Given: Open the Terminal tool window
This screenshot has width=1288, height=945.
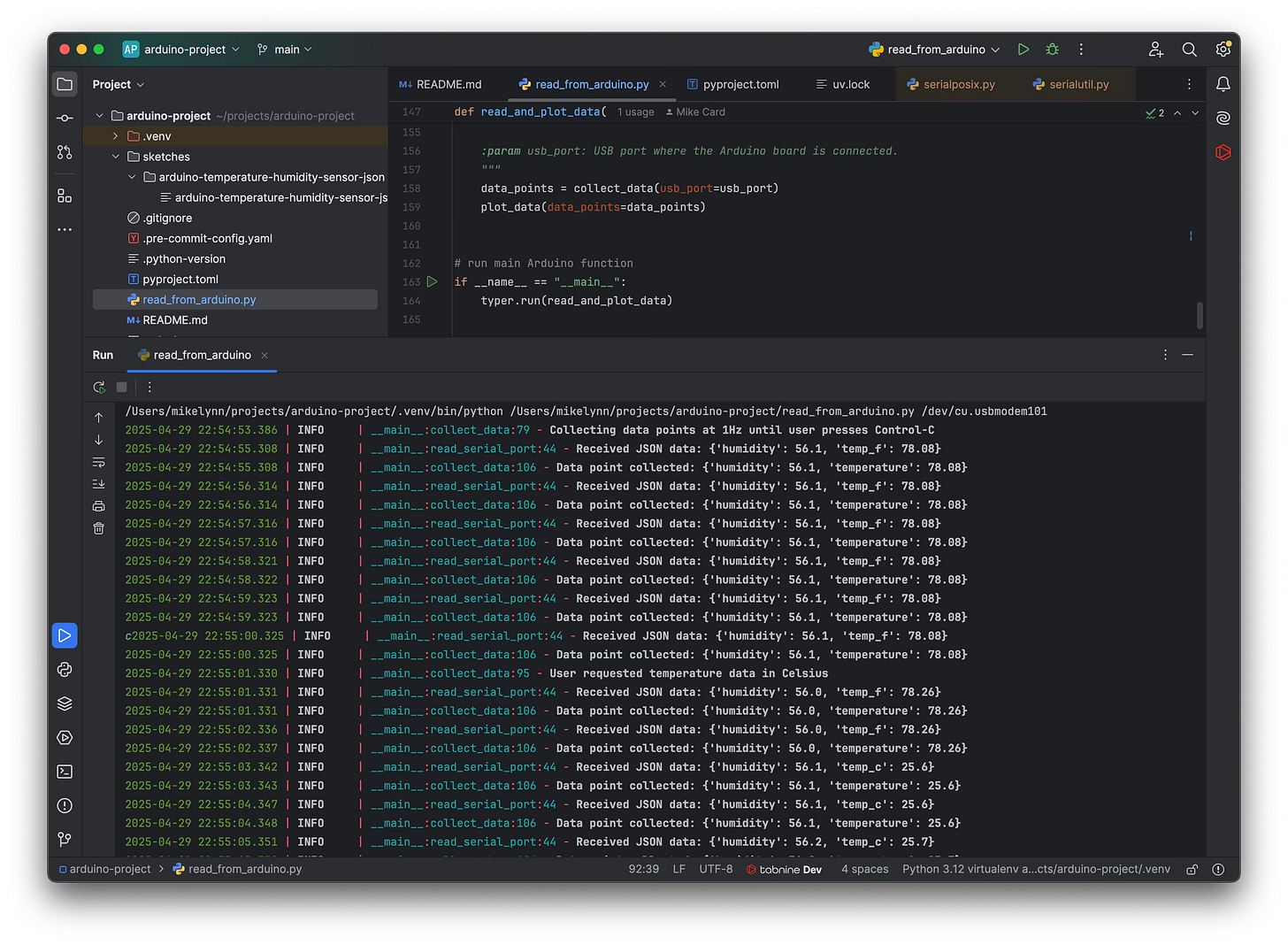Looking at the screenshot, I should (x=65, y=772).
